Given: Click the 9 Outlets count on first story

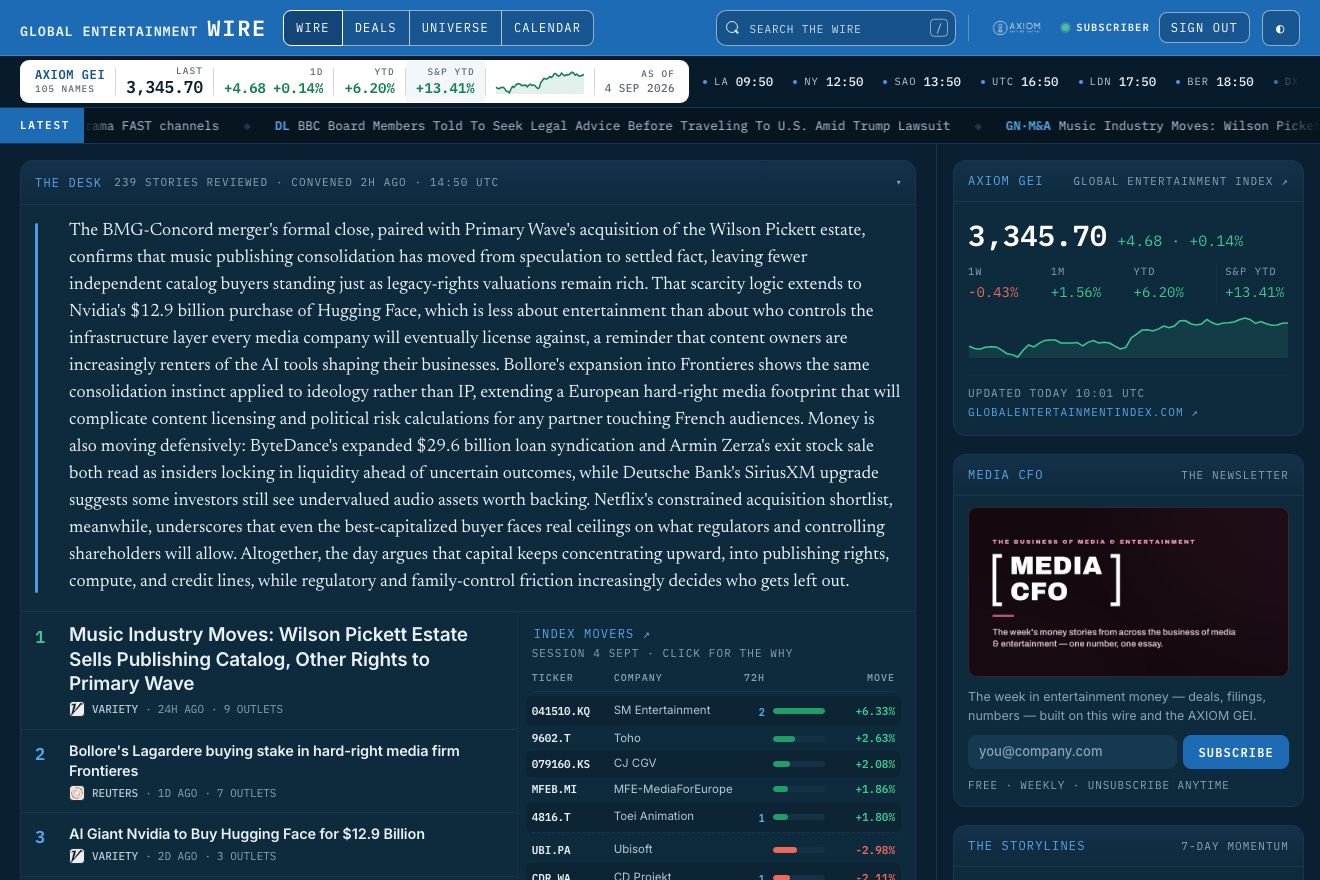Looking at the screenshot, I should (253, 709).
